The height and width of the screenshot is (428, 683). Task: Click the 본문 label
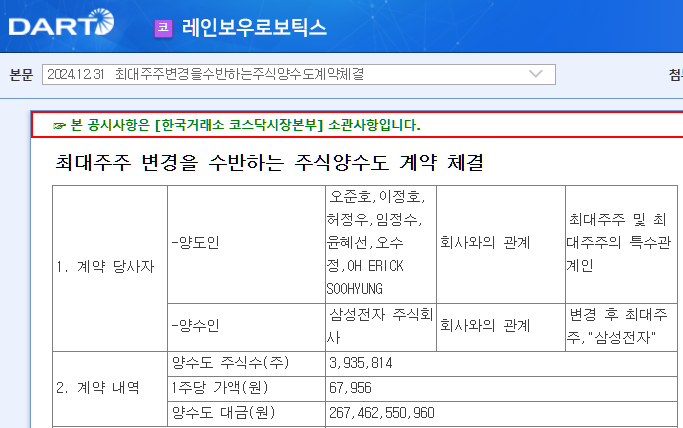coord(21,75)
